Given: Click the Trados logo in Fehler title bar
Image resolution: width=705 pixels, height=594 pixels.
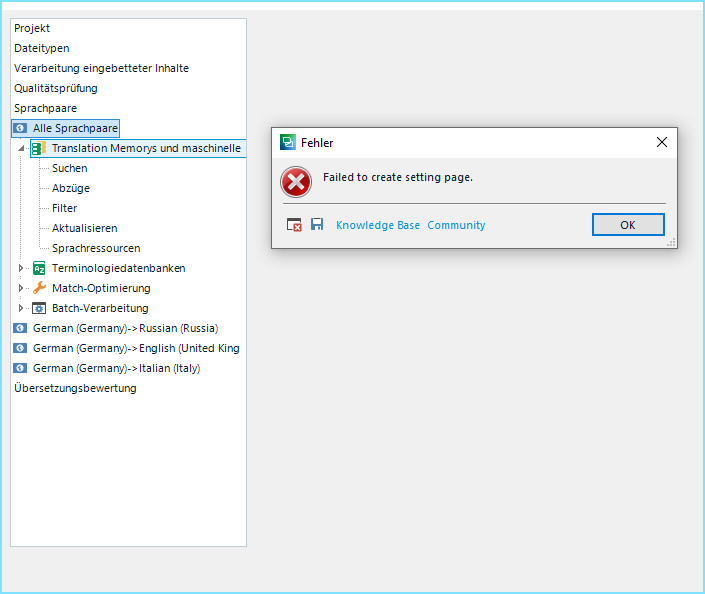Looking at the screenshot, I should [x=288, y=142].
